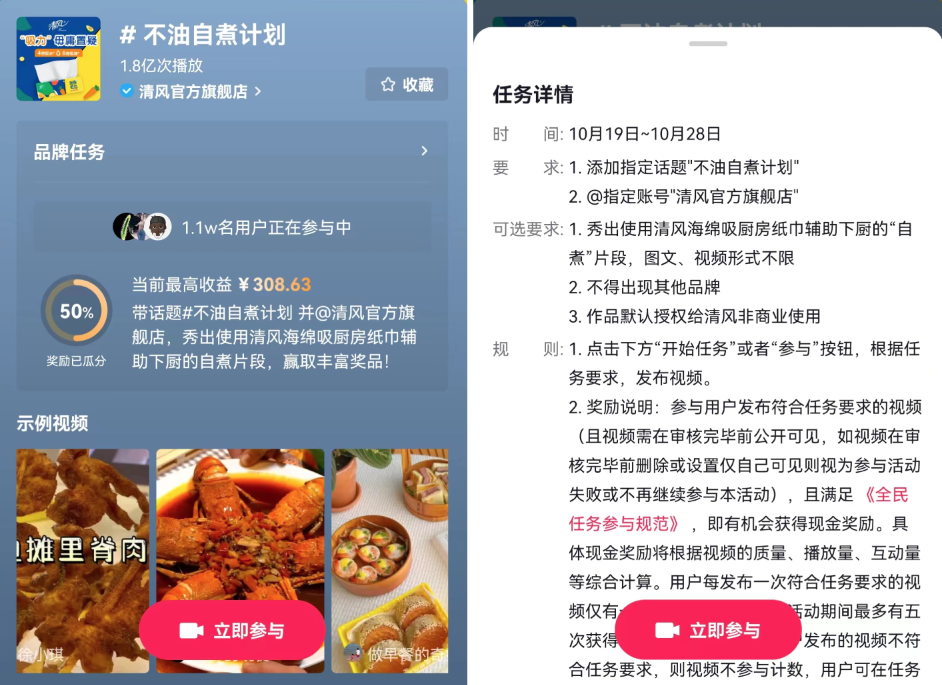Image resolution: width=942 pixels, height=685 pixels.
Task: Open 清风官方旗舰店 via the arrow
Action: point(258,91)
